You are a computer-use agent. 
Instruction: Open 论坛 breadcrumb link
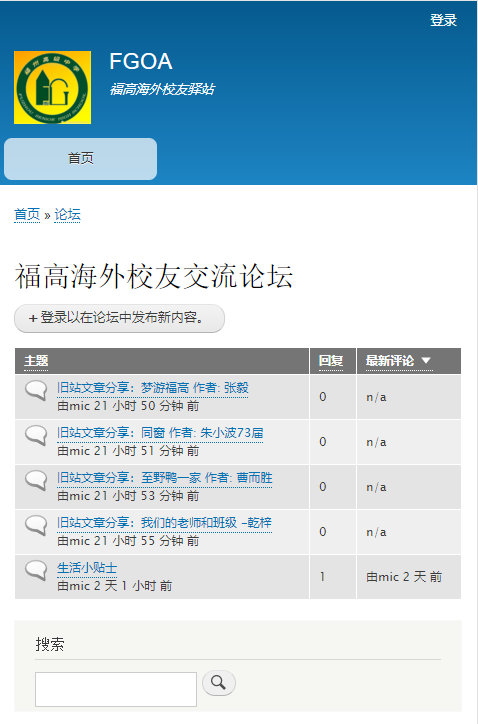[x=67, y=215]
